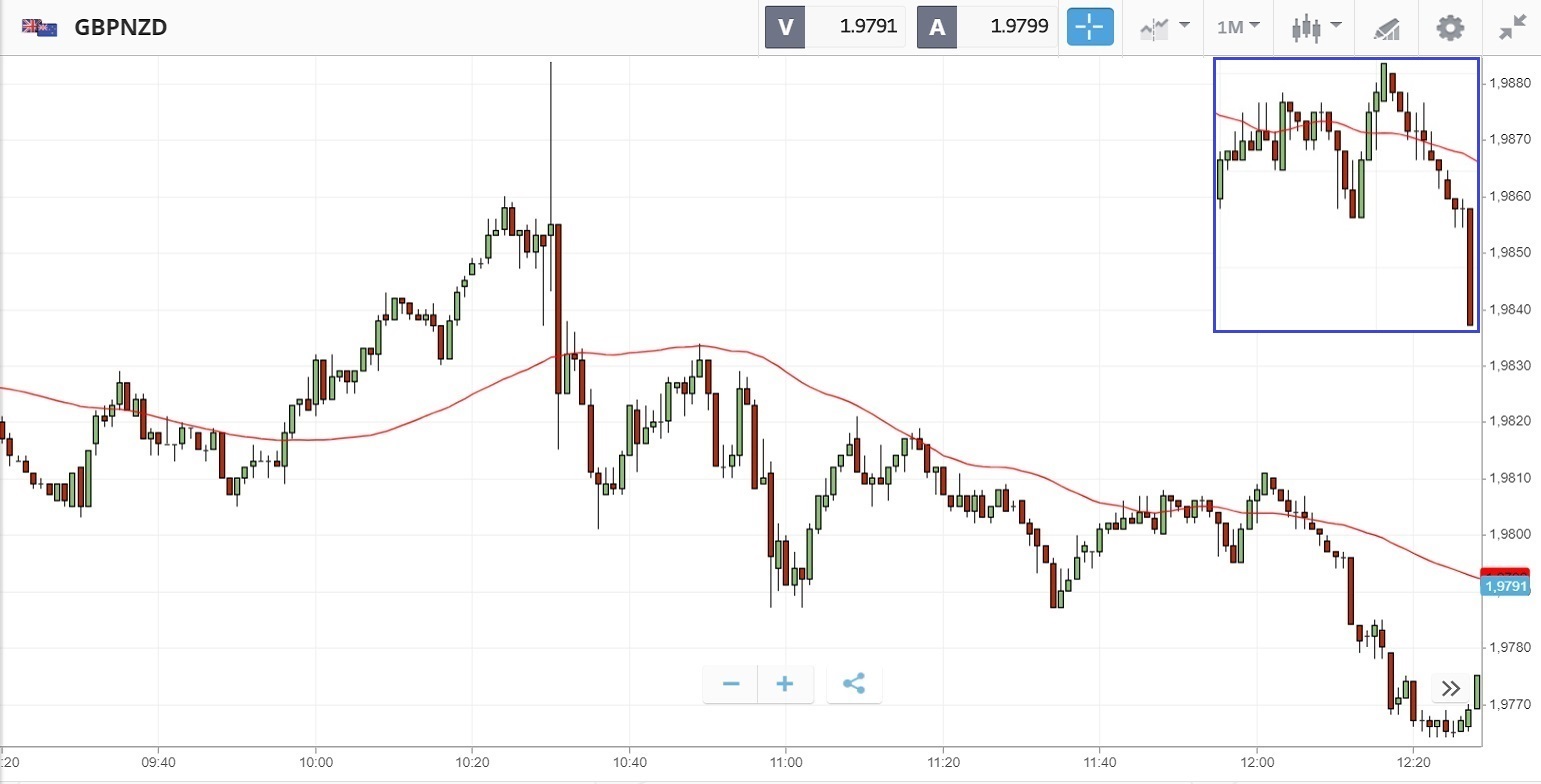Screen dimensions: 1541x784
Task: Click the A buy button
Action: [x=937, y=27]
